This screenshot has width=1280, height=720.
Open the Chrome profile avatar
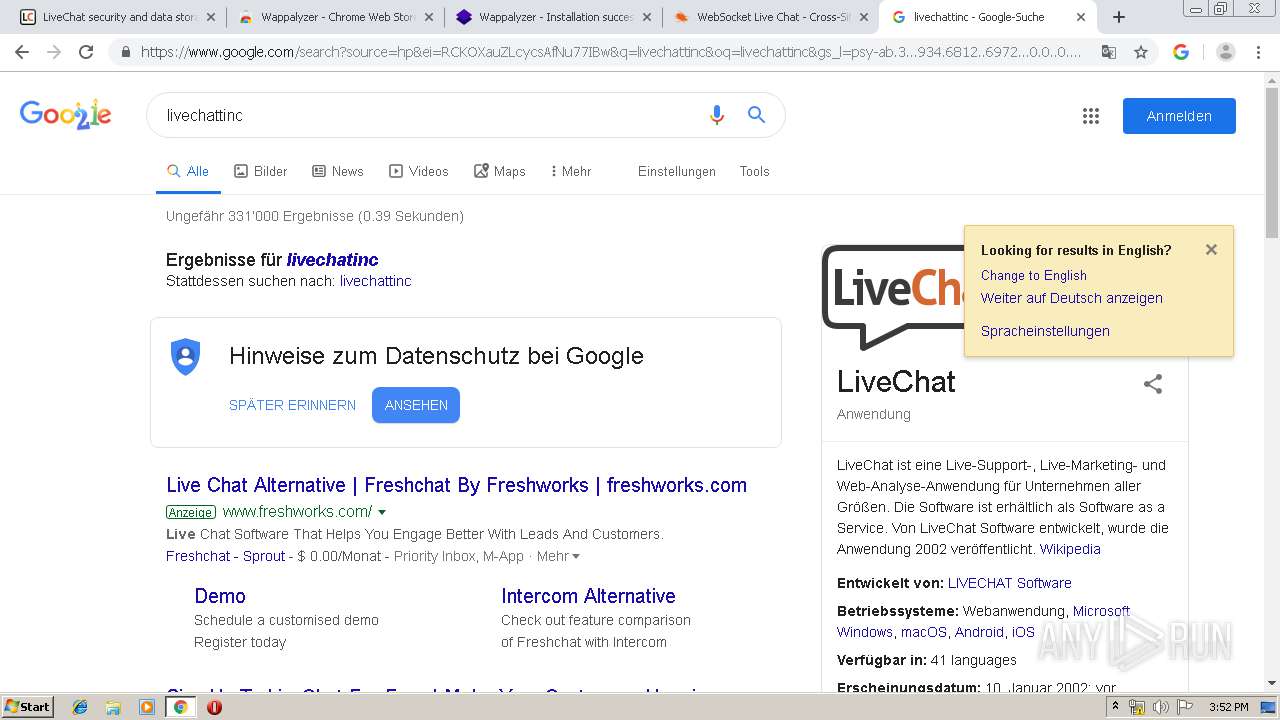click(1225, 52)
